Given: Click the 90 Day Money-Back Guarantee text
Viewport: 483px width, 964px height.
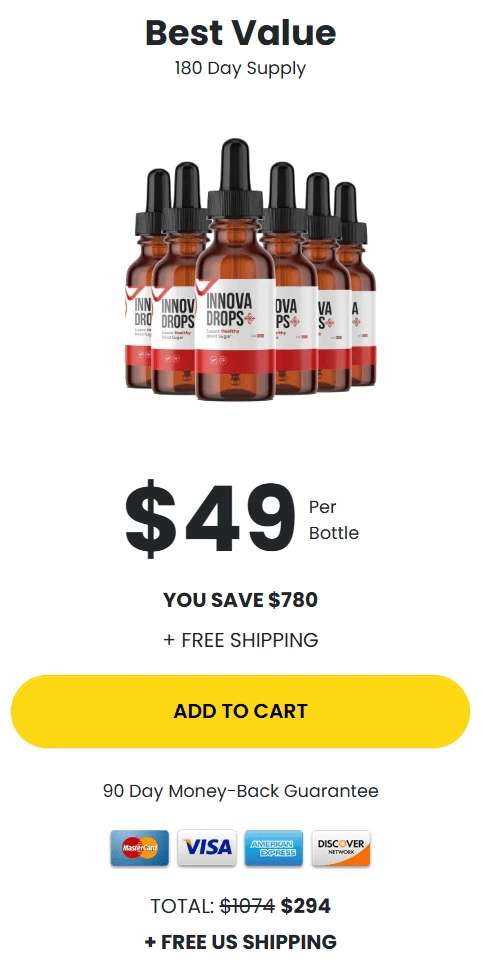Looking at the screenshot, I should [240, 791].
